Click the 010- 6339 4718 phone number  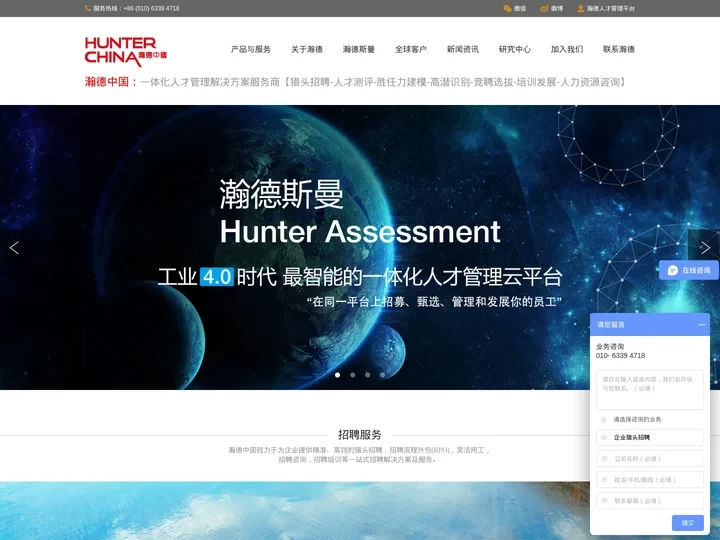620,355
